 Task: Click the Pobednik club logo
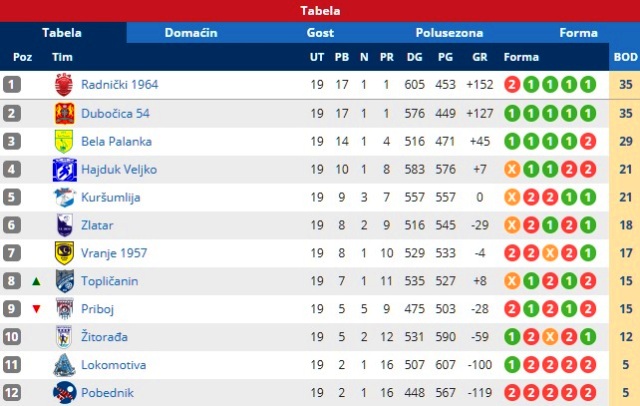pos(64,393)
